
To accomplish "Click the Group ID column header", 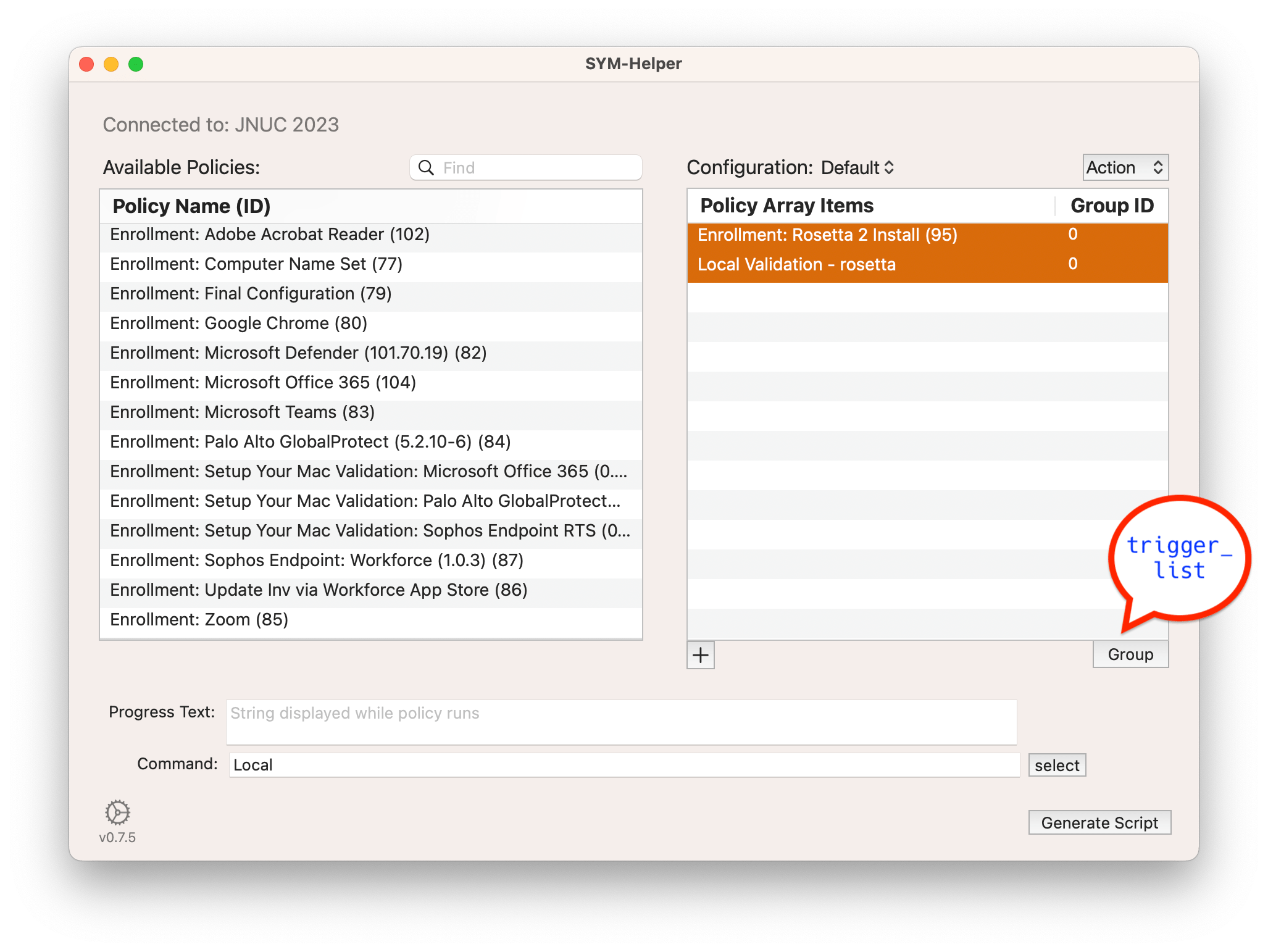I will click(1111, 206).
